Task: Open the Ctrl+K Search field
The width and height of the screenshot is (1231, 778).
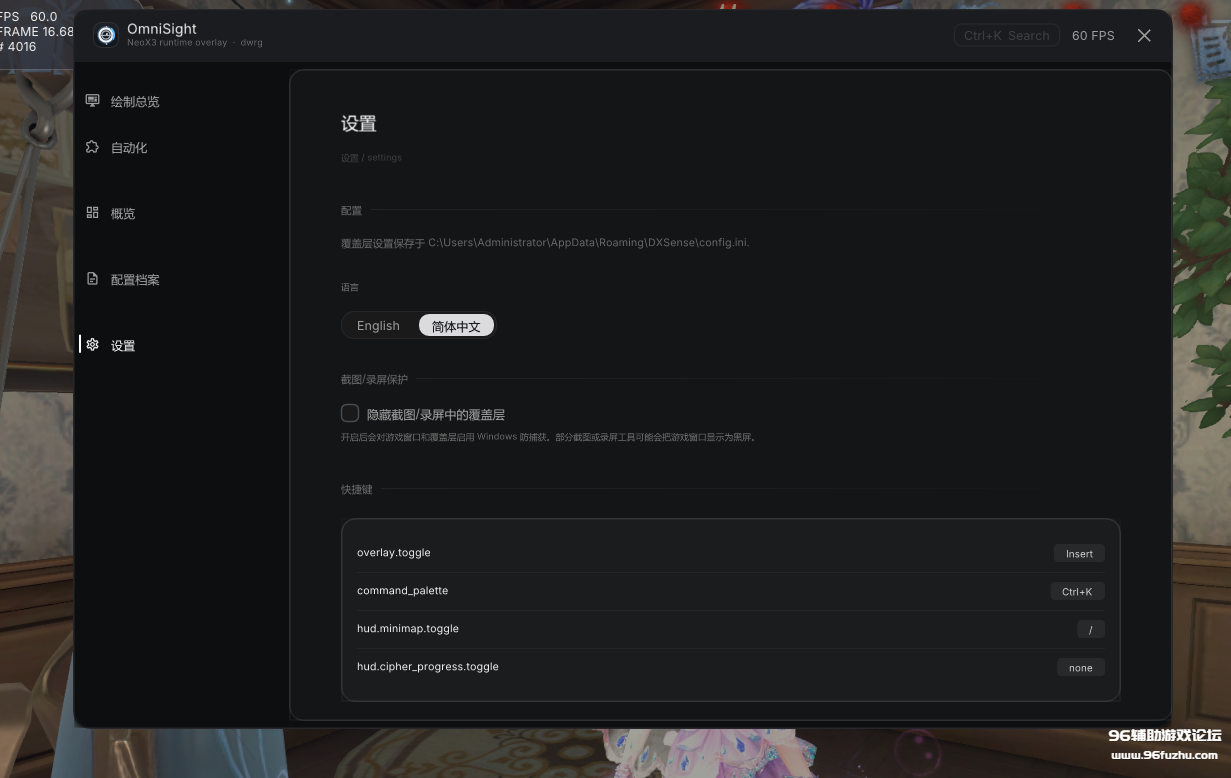Action: click(x=1006, y=35)
